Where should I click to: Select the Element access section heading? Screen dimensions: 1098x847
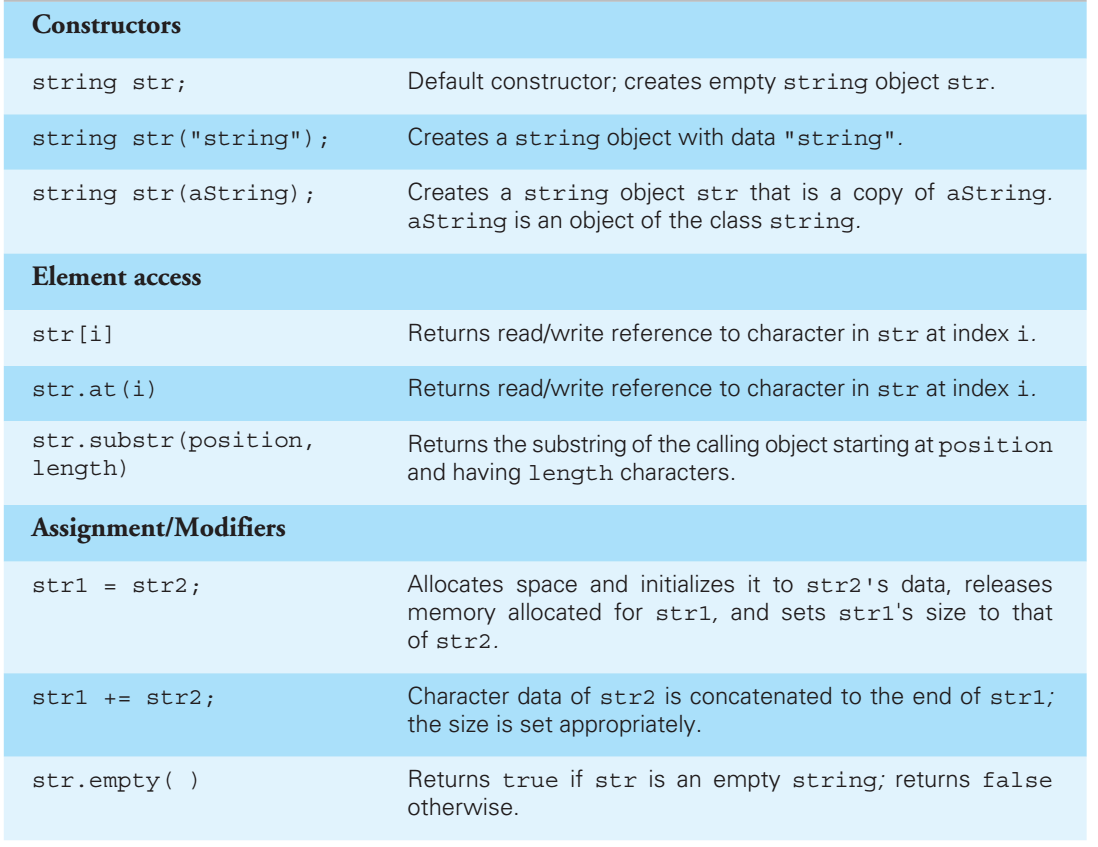pyautogui.click(x=116, y=276)
